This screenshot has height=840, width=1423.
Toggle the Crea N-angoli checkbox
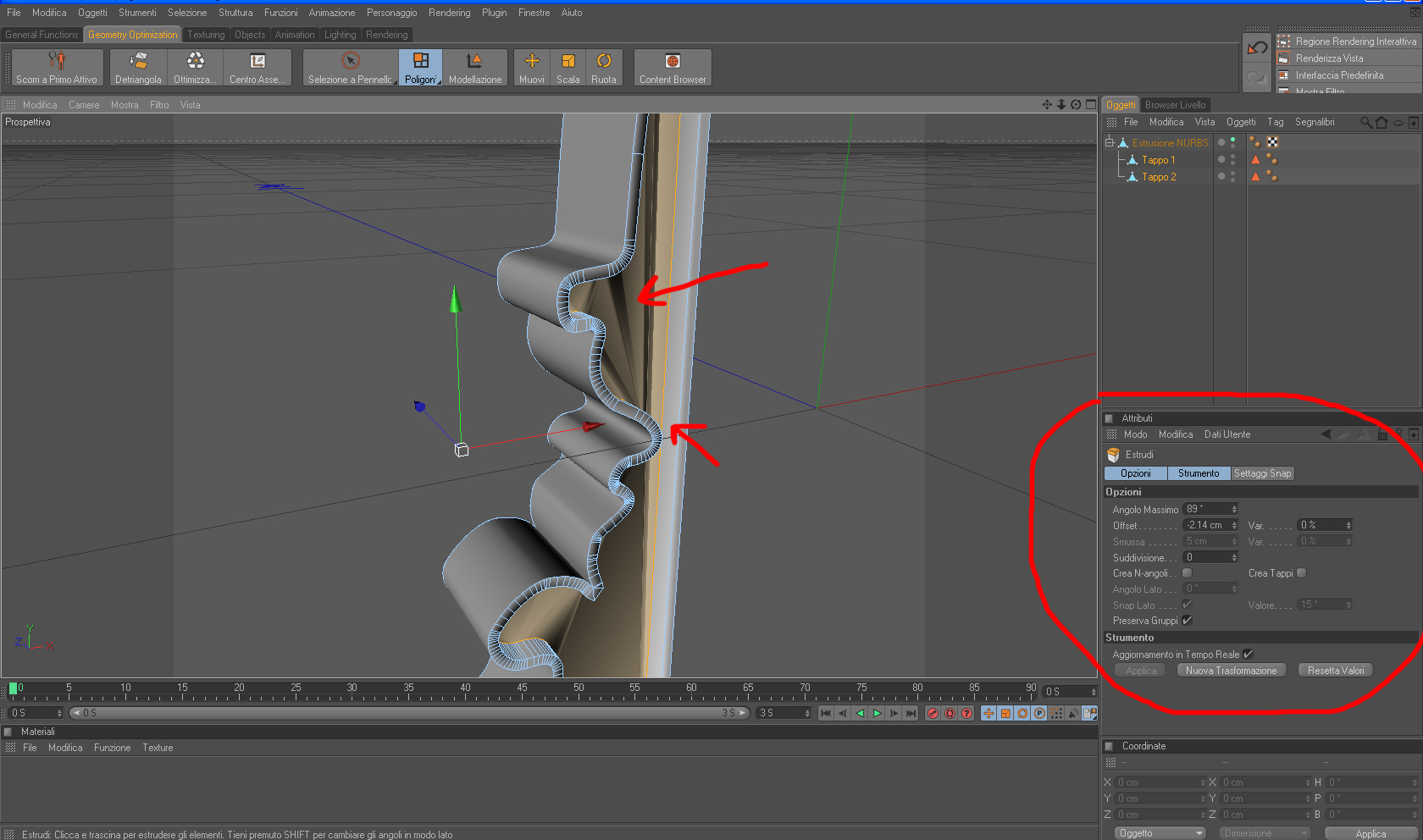[1187, 573]
